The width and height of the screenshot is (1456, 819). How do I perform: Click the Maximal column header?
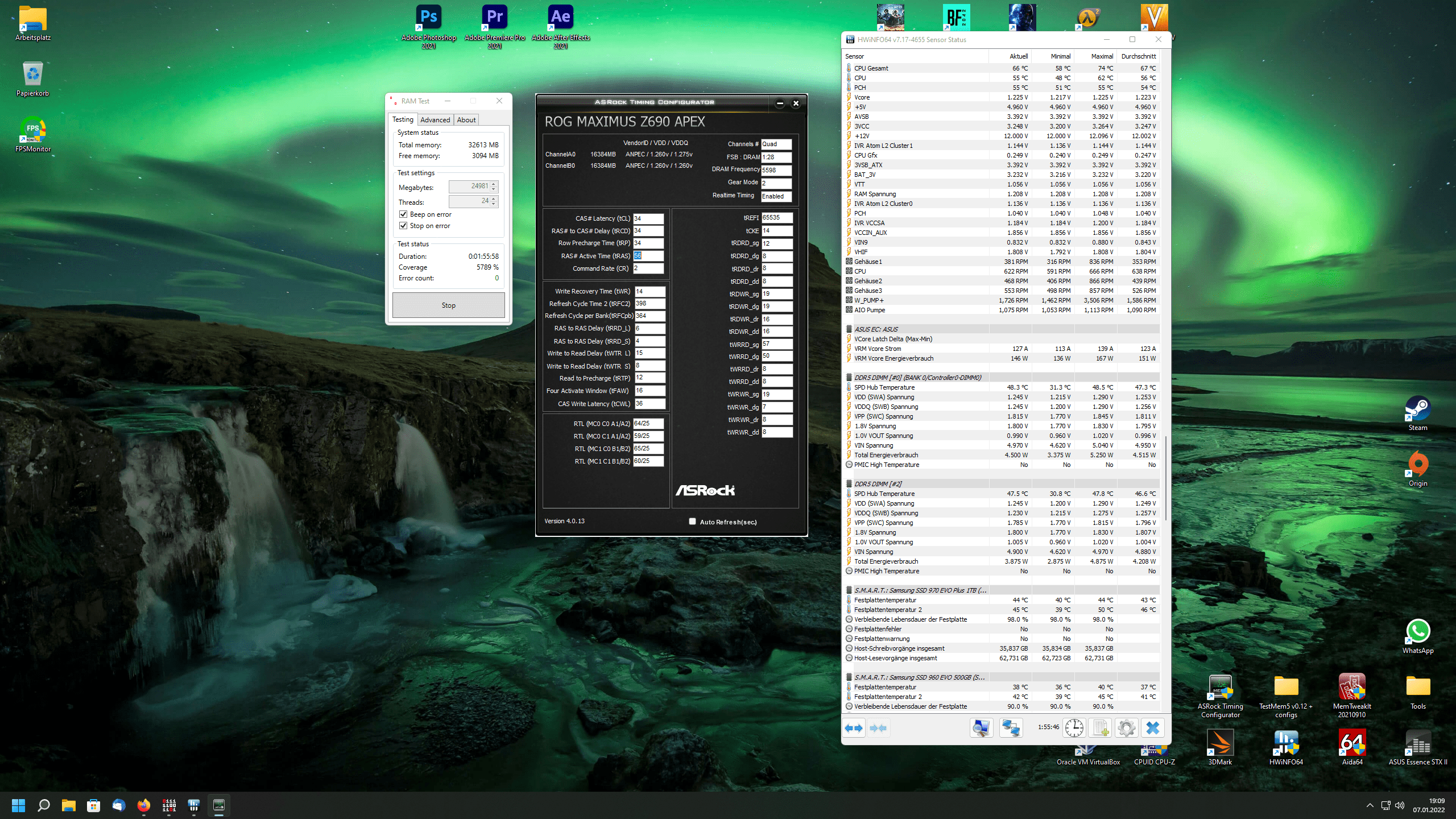(x=1095, y=56)
